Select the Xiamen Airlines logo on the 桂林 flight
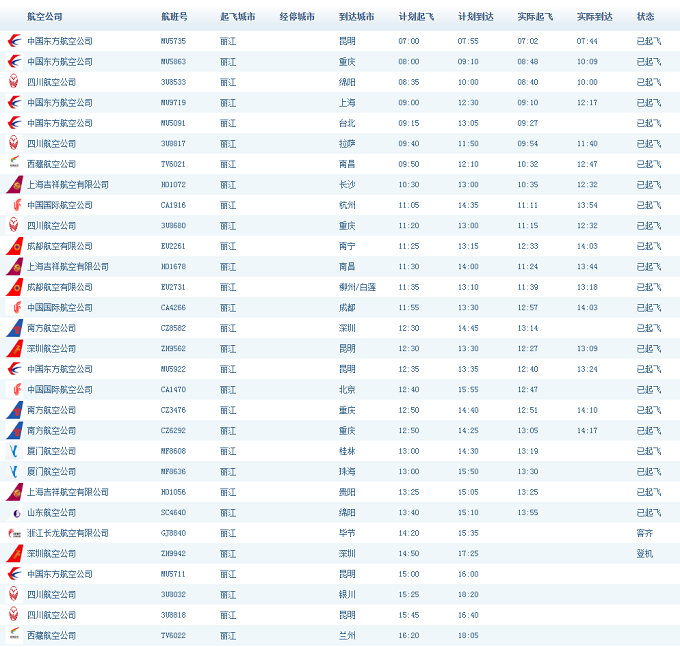The height and width of the screenshot is (647, 680). click(14, 451)
